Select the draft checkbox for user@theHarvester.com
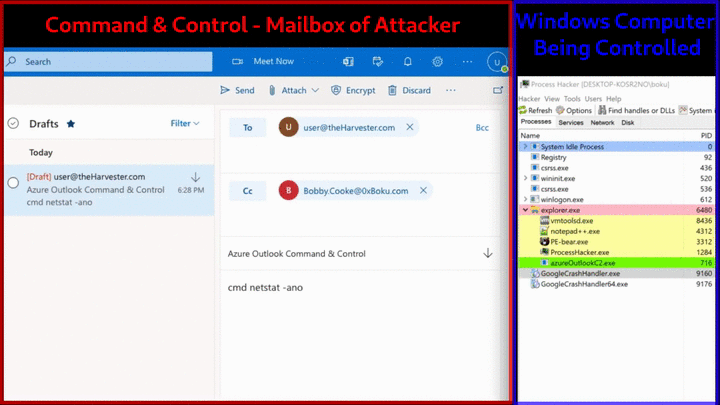This screenshot has height=405, width=720. point(13,183)
